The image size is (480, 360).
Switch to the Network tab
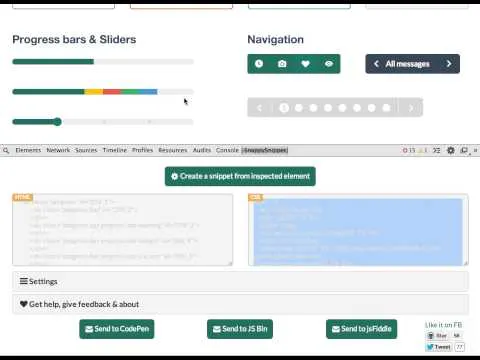point(58,150)
